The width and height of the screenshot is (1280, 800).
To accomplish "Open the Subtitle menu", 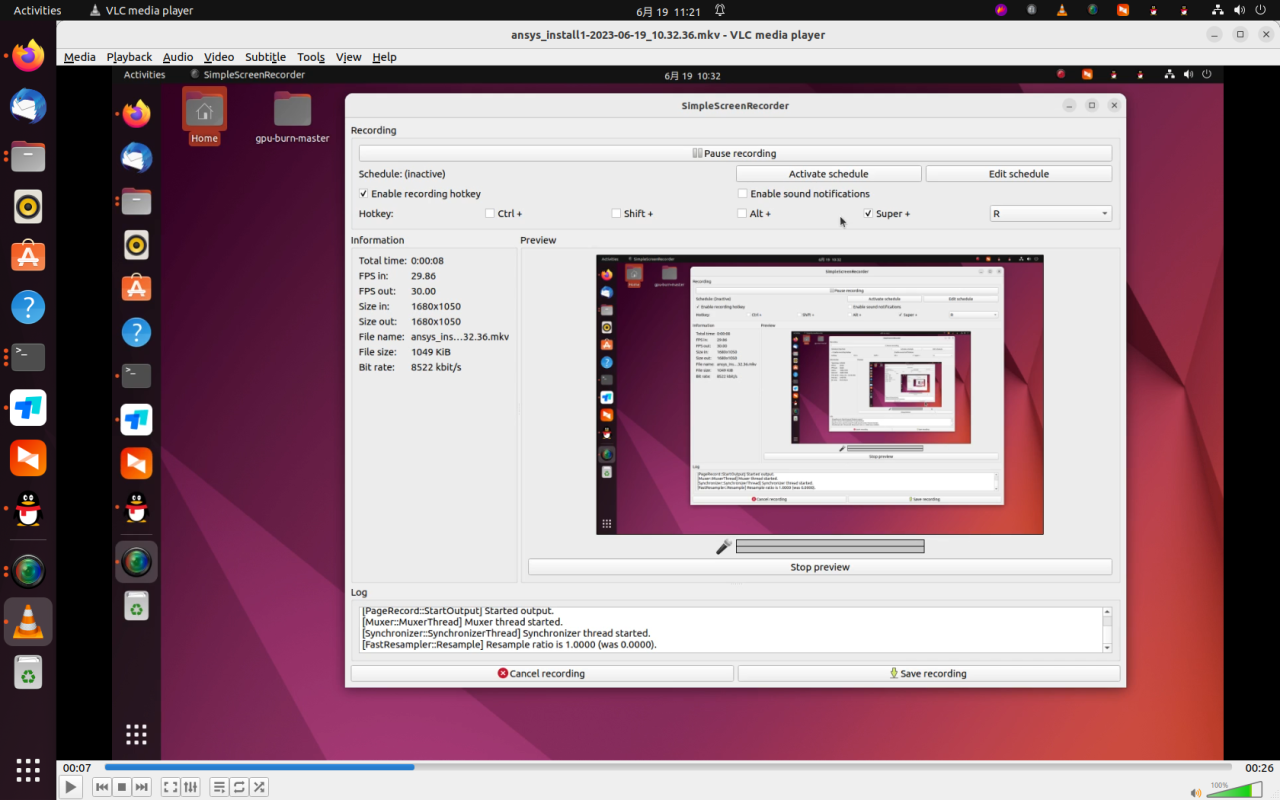I will (x=265, y=57).
